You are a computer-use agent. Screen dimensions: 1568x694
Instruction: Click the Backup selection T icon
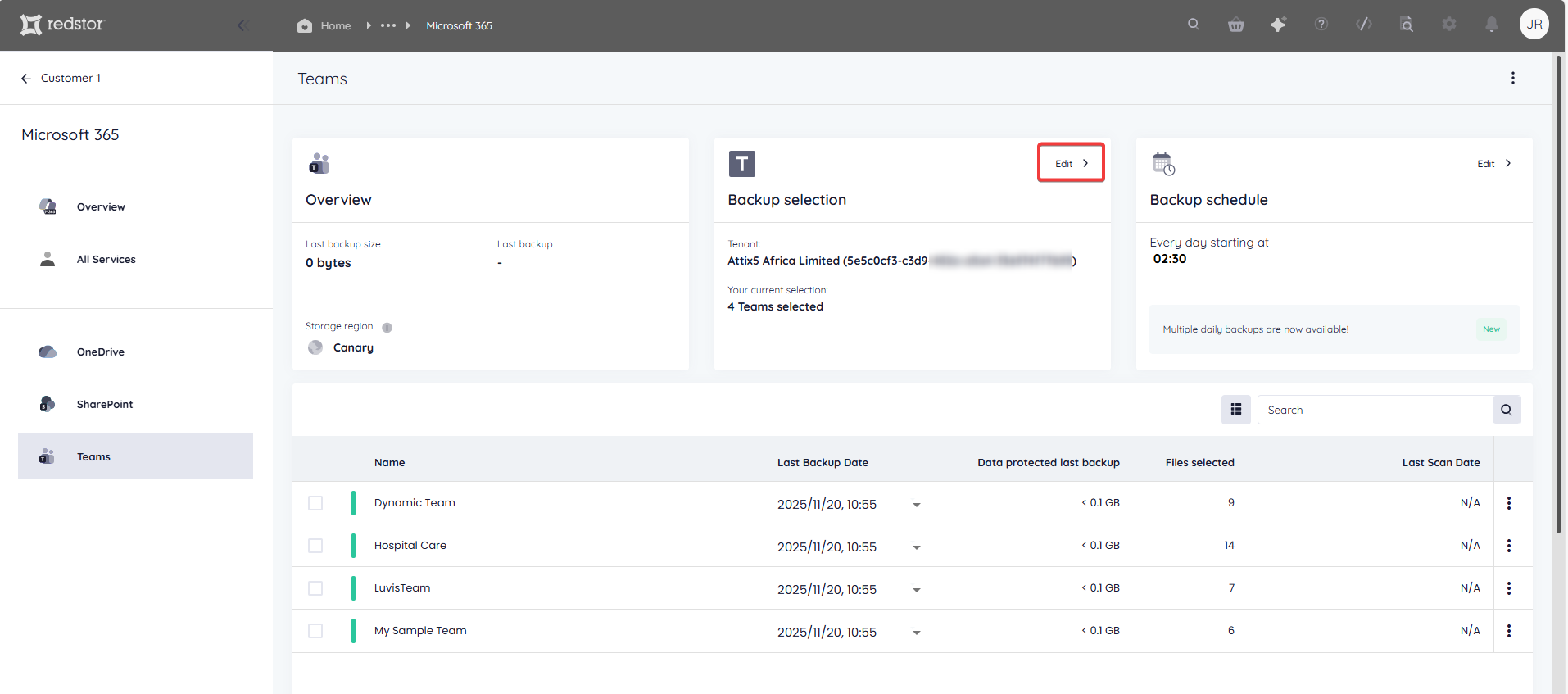[x=742, y=164]
